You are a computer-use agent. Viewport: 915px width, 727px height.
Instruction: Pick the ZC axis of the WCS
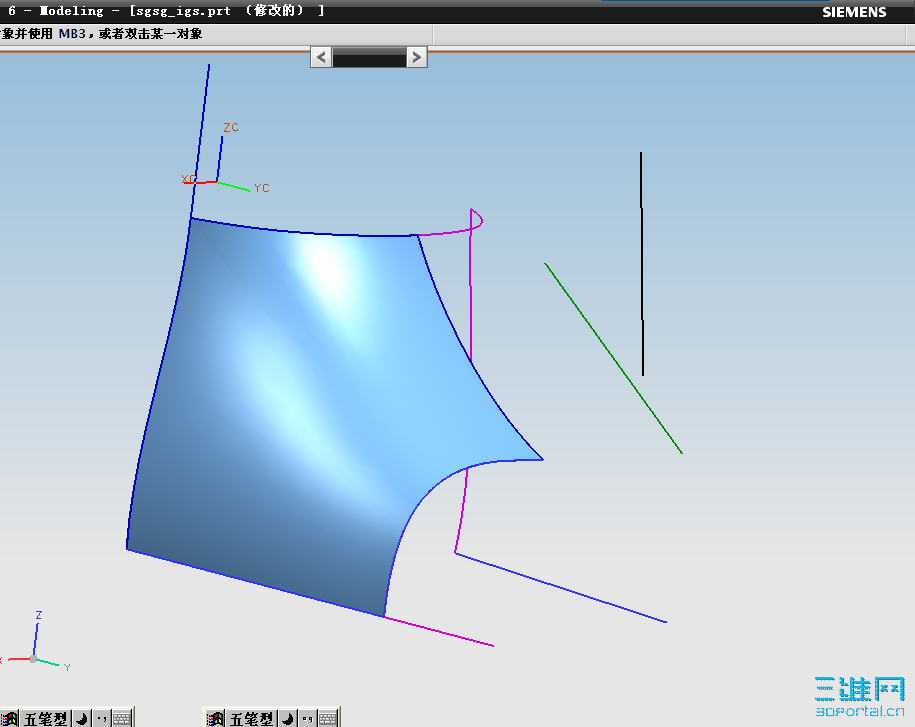pyautogui.click(x=219, y=159)
